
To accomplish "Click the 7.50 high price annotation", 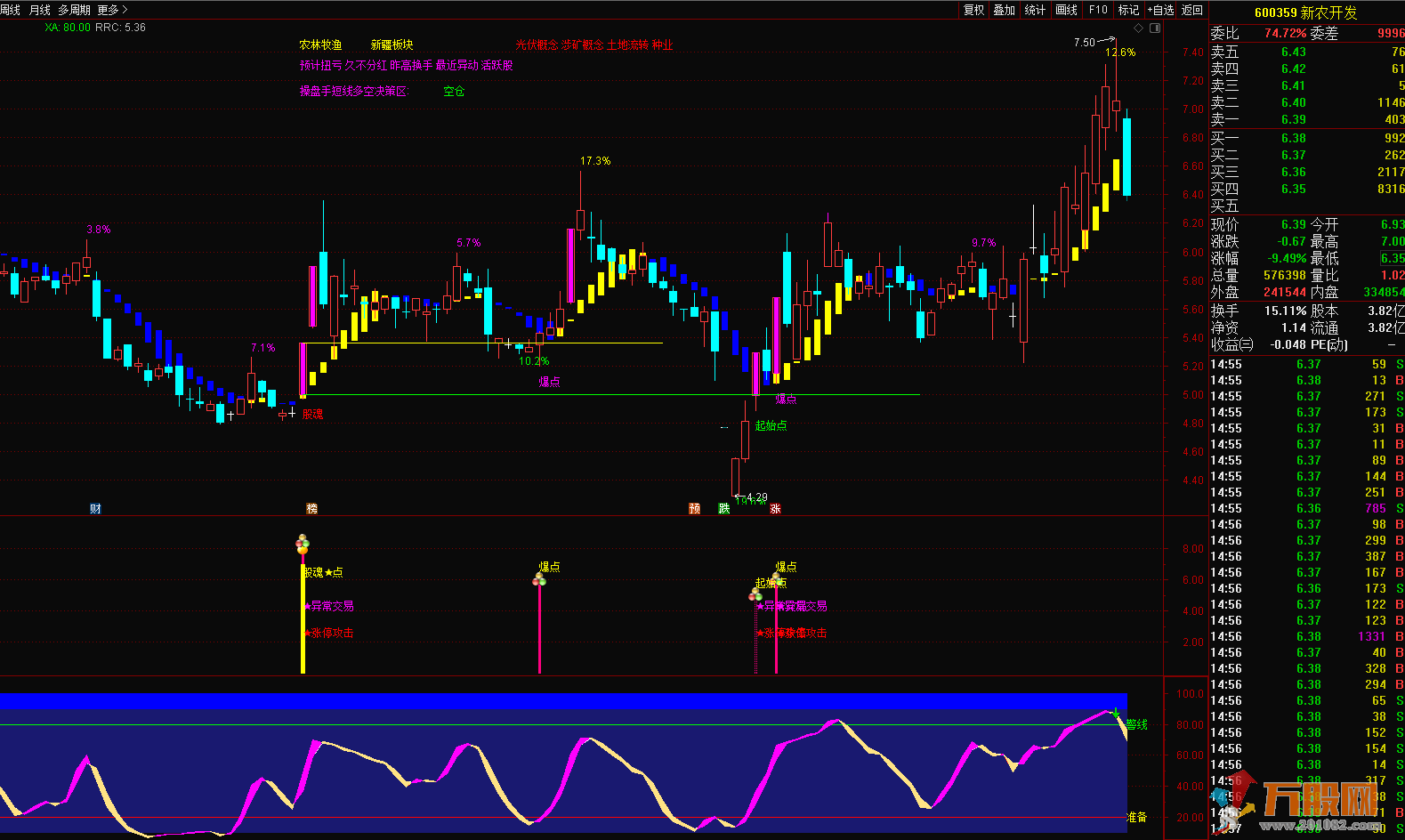I will [x=1085, y=43].
